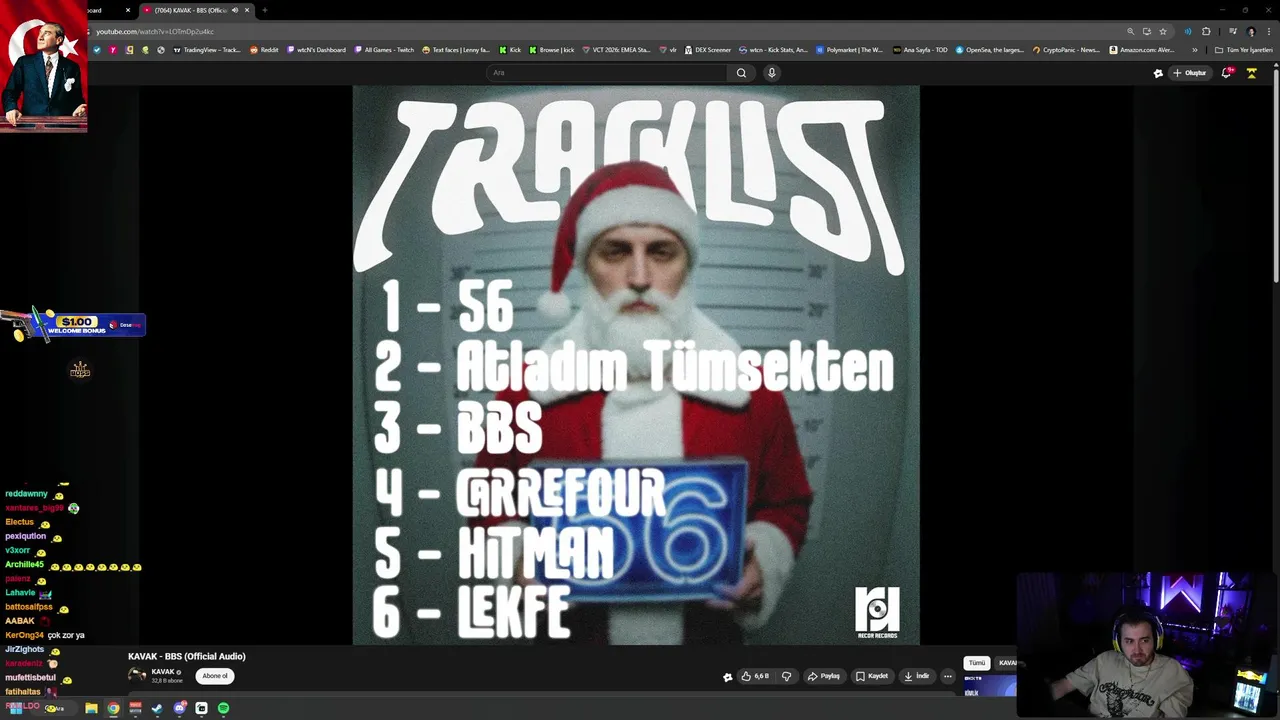Click the YouTube Ara search field
The width and height of the screenshot is (1280, 720).
click(x=608, y=72)
